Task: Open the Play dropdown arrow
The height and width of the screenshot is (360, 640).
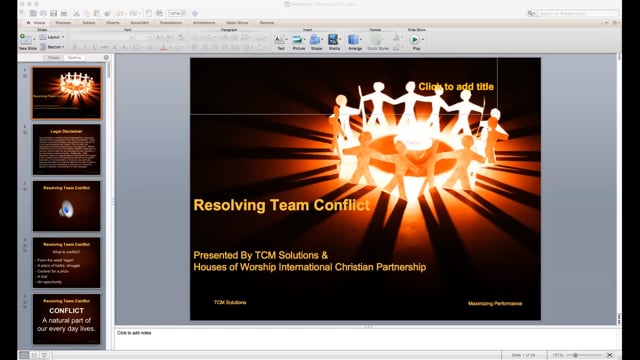Action: pyautogui.click(x=423, y=40)
